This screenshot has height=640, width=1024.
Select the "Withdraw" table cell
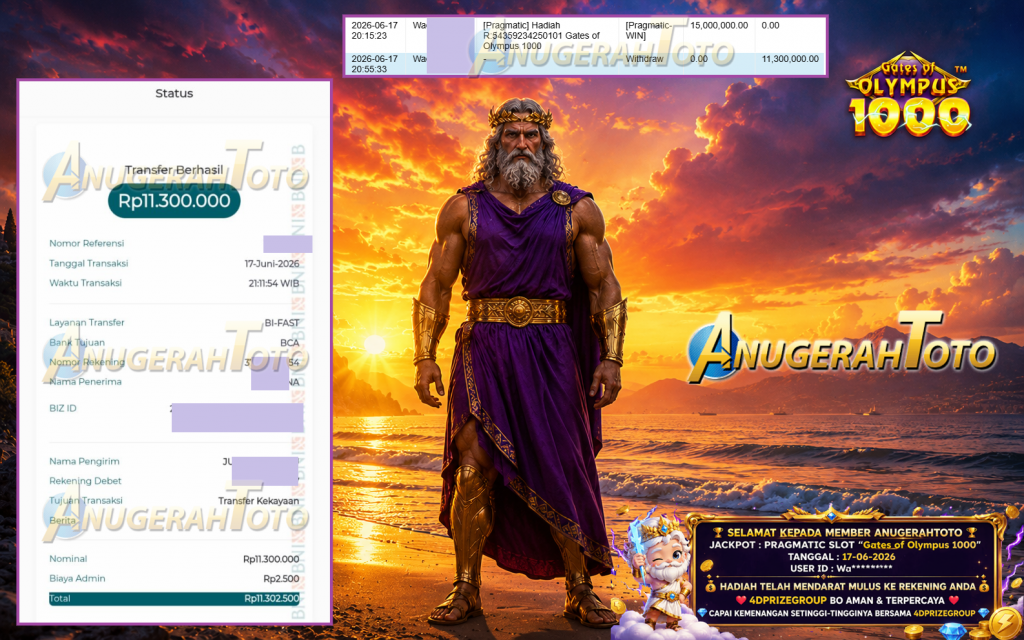pyautogui.click(x=645, y=59)
